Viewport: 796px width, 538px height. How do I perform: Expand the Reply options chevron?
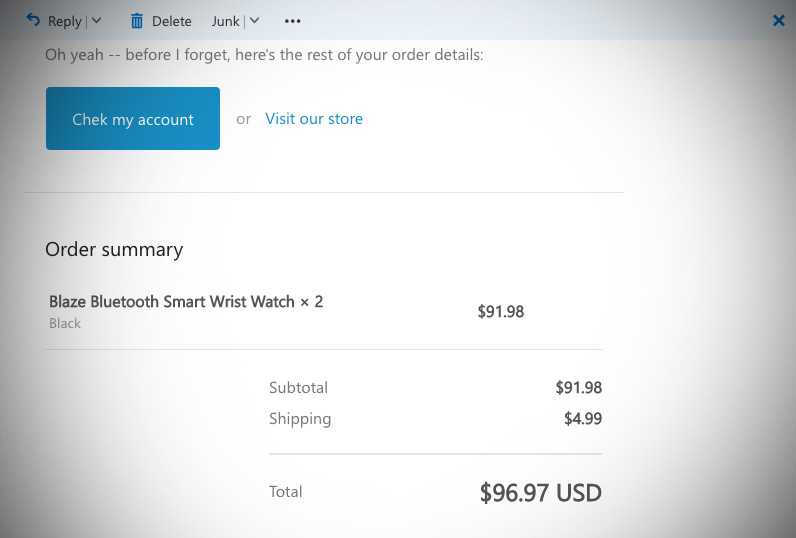coord(96,20)
